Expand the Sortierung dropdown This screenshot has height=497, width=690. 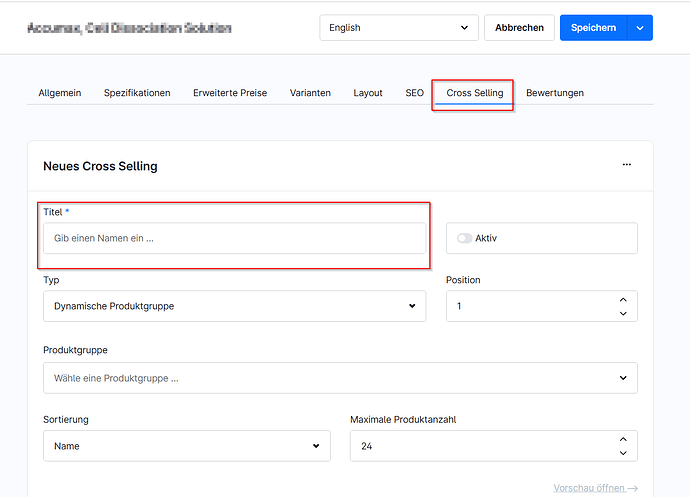point(186,446)
